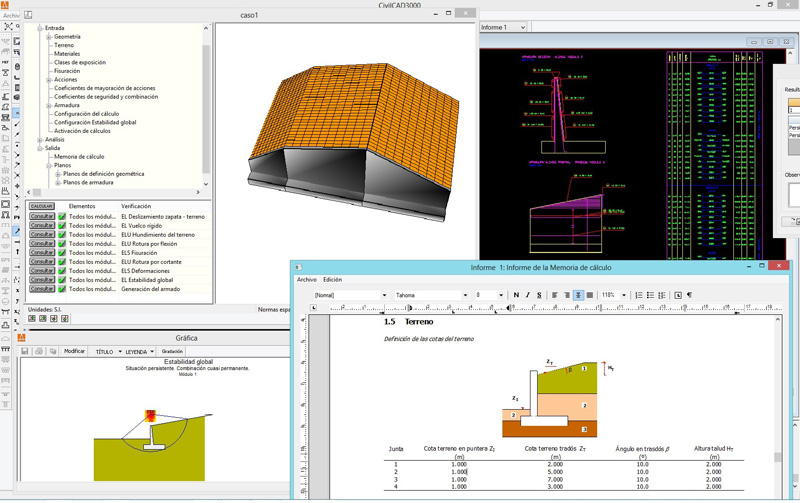800x503 pixels.
Task: Toggle the green check for ELS Fisuración row
Action: coord(62,253)
